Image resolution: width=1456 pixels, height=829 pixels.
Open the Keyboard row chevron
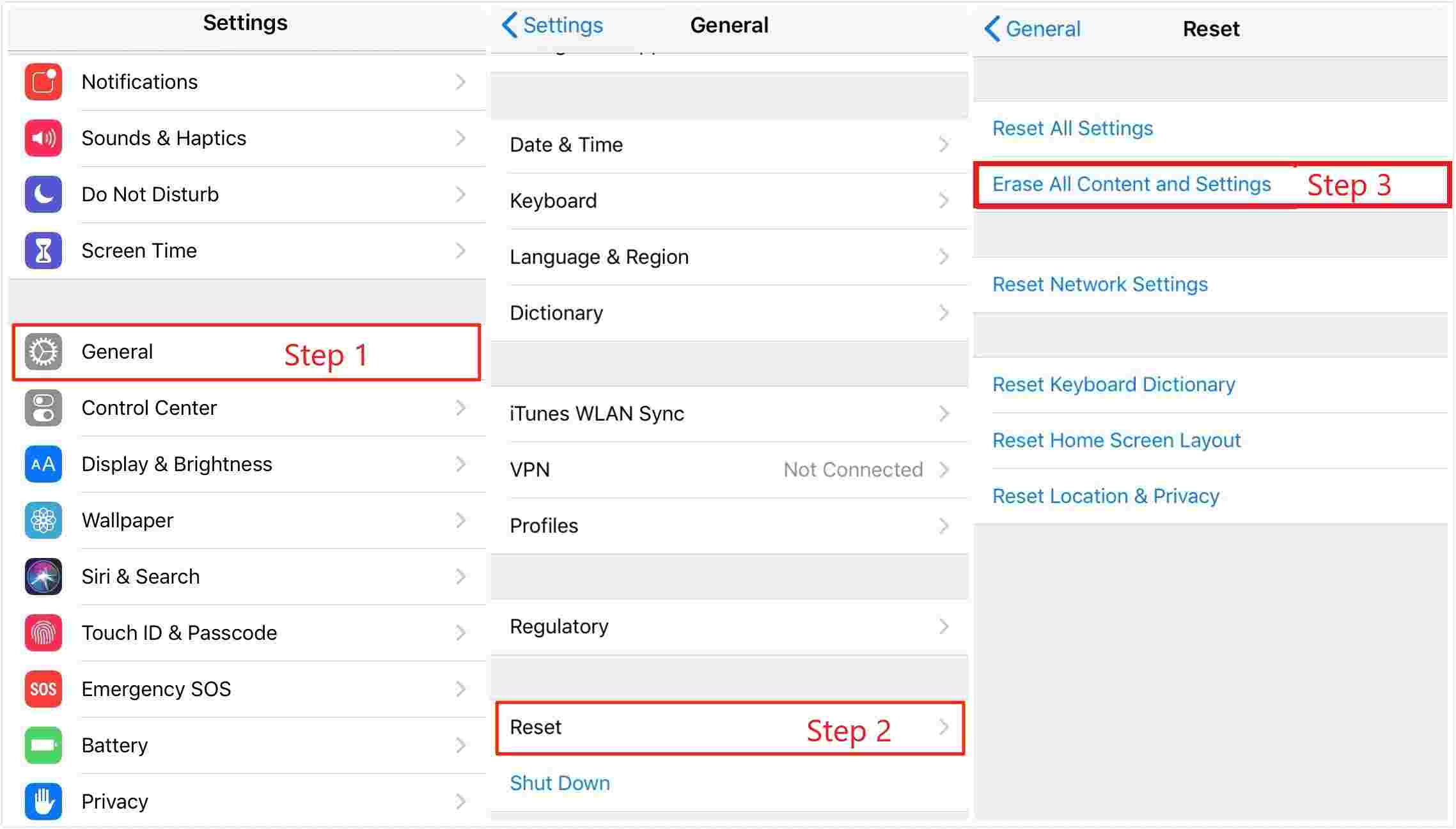tap(944, 201)
